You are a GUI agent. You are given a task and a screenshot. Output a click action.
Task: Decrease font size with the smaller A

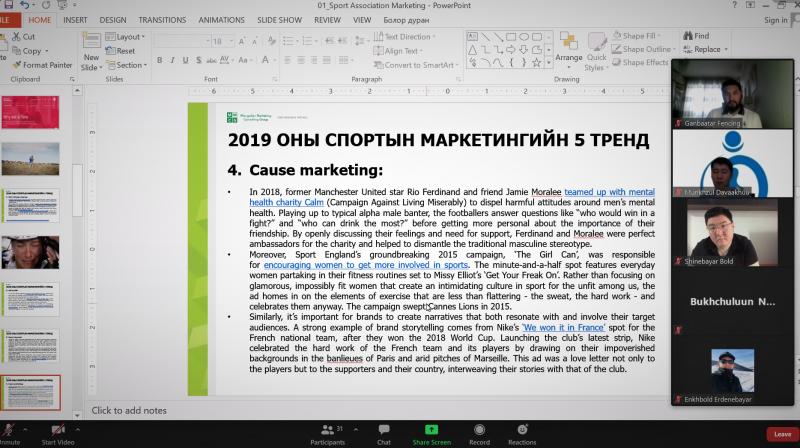(x=254, y=41)
